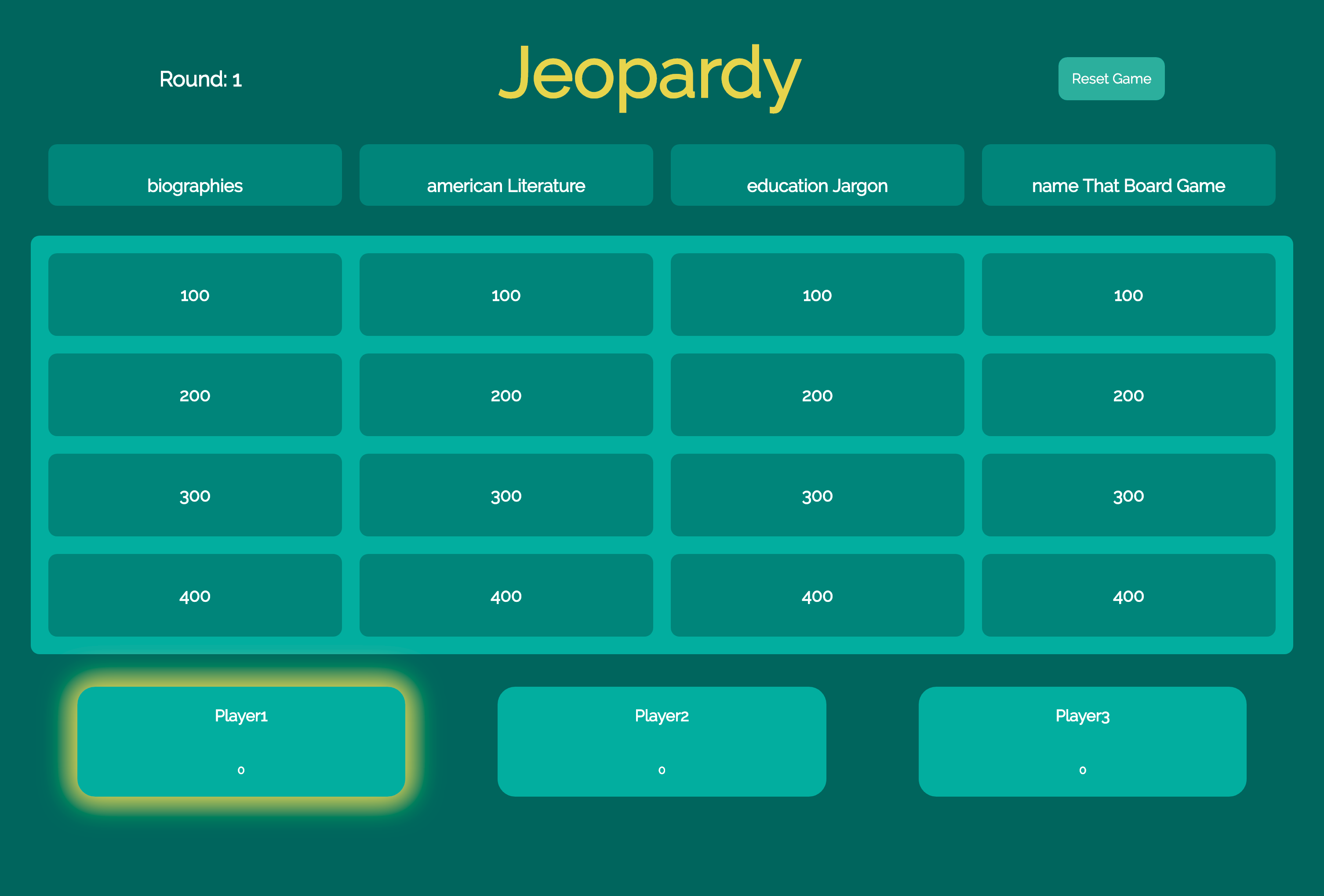Select the education Jargon 400 tile
This screenshot has height=896, width=1324.
pos(817,596)
